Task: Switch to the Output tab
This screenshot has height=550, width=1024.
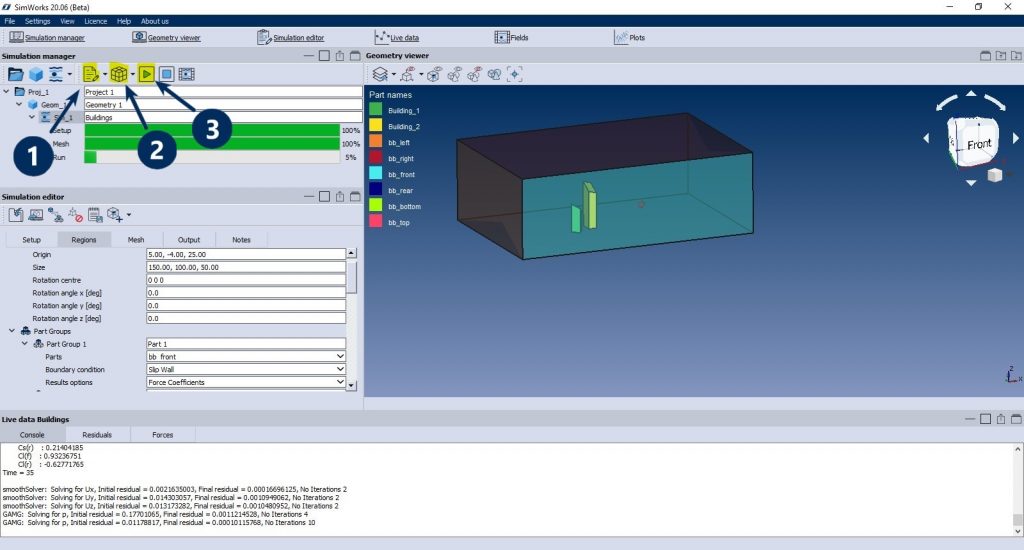Action: pyautogui.click(x=189, y=240)
